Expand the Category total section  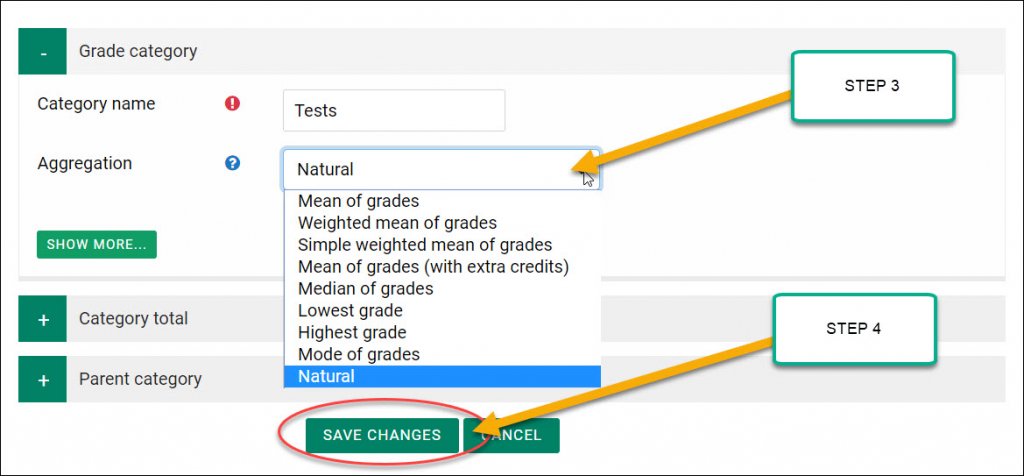click(x=42, y=319)
